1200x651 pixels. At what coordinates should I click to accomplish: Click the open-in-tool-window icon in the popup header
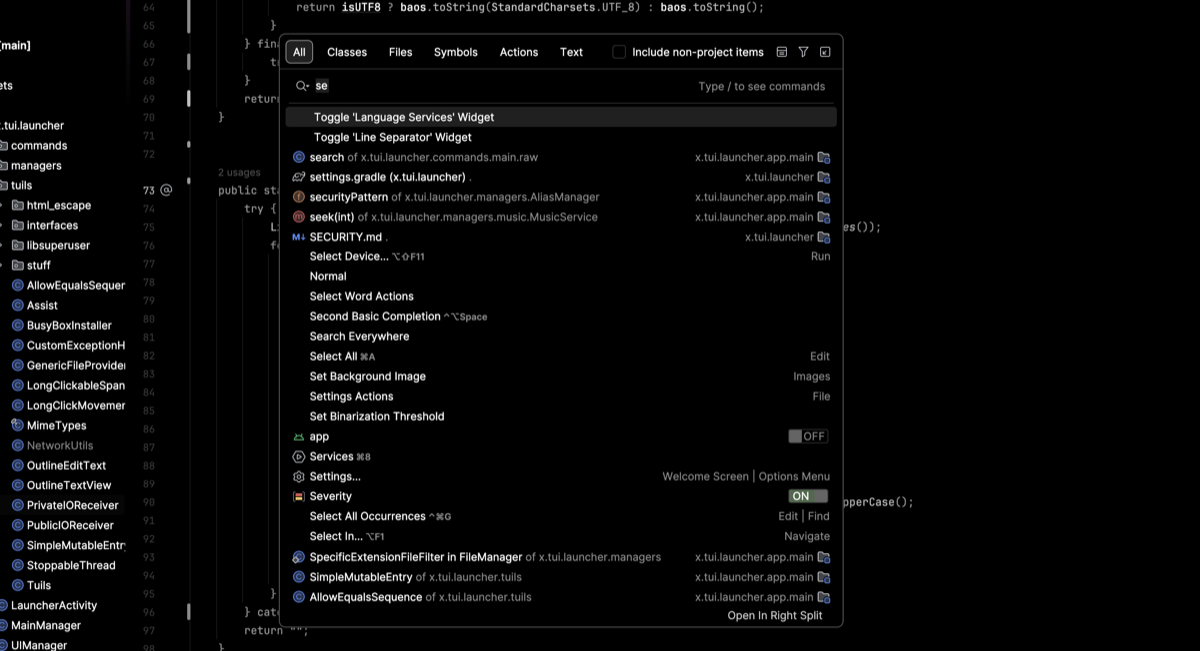pyautogui.click(x=825, y=52)
